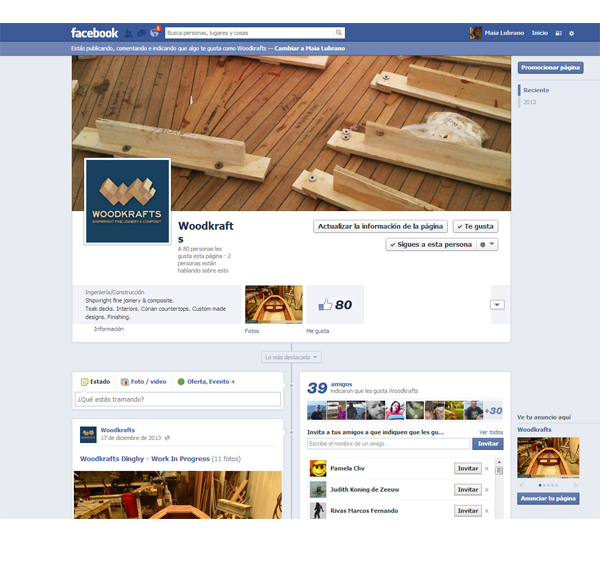Open Woodkrafts Dinghy - Work In Progress album

pos(145,459)
